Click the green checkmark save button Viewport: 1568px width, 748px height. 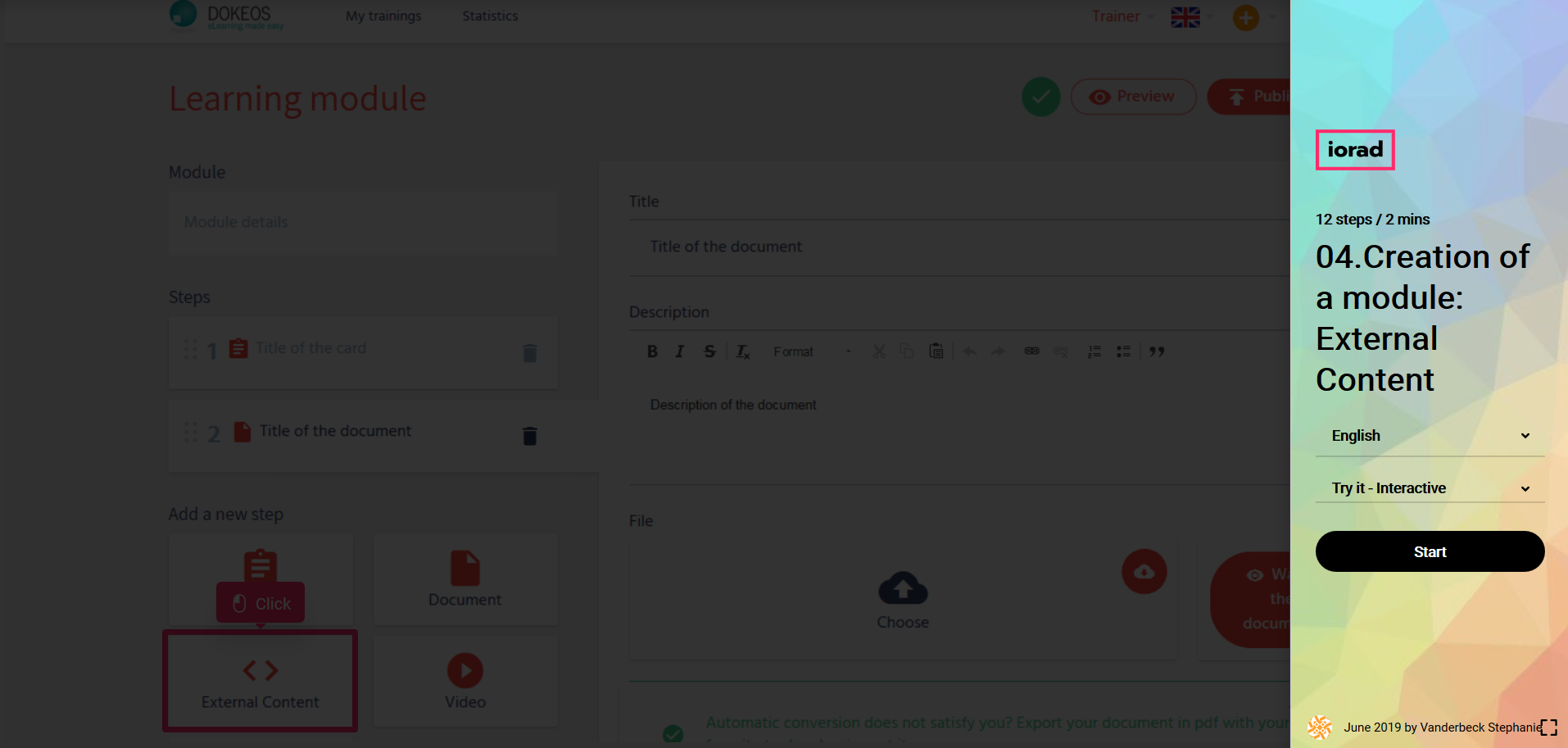(1040, 97)
